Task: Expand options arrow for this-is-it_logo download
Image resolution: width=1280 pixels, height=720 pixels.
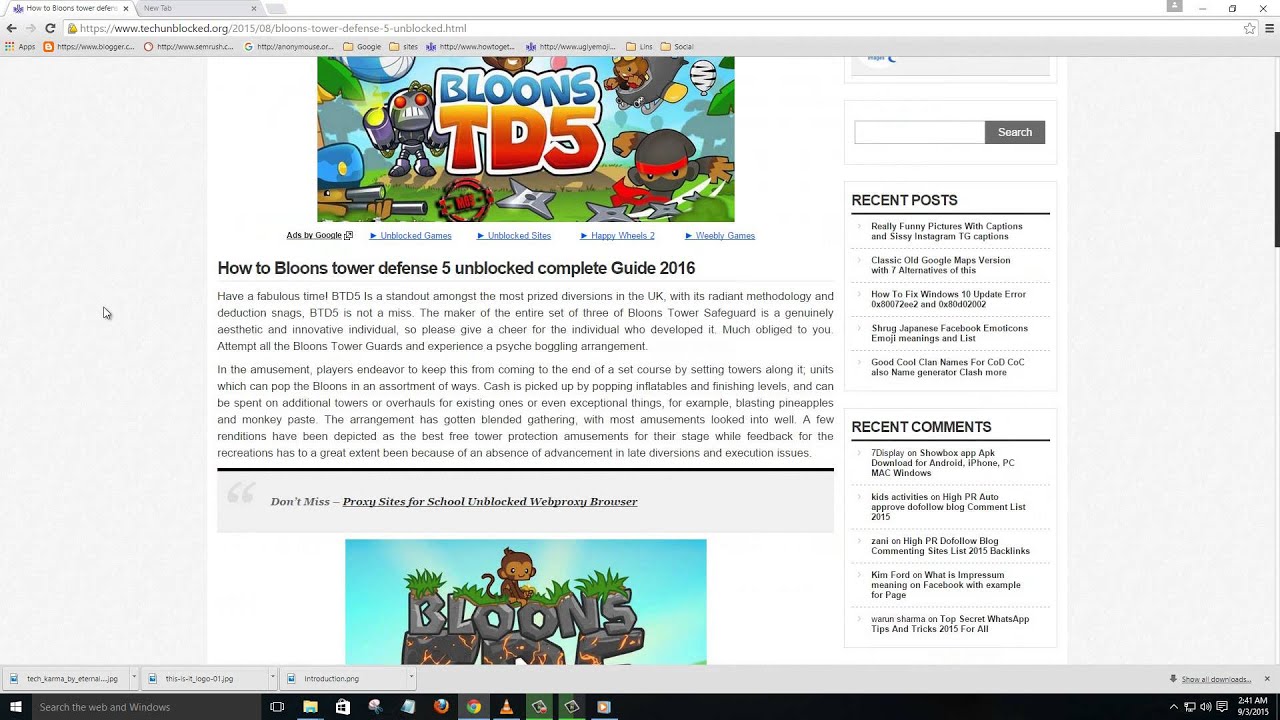Action: (x=272, y=678)
